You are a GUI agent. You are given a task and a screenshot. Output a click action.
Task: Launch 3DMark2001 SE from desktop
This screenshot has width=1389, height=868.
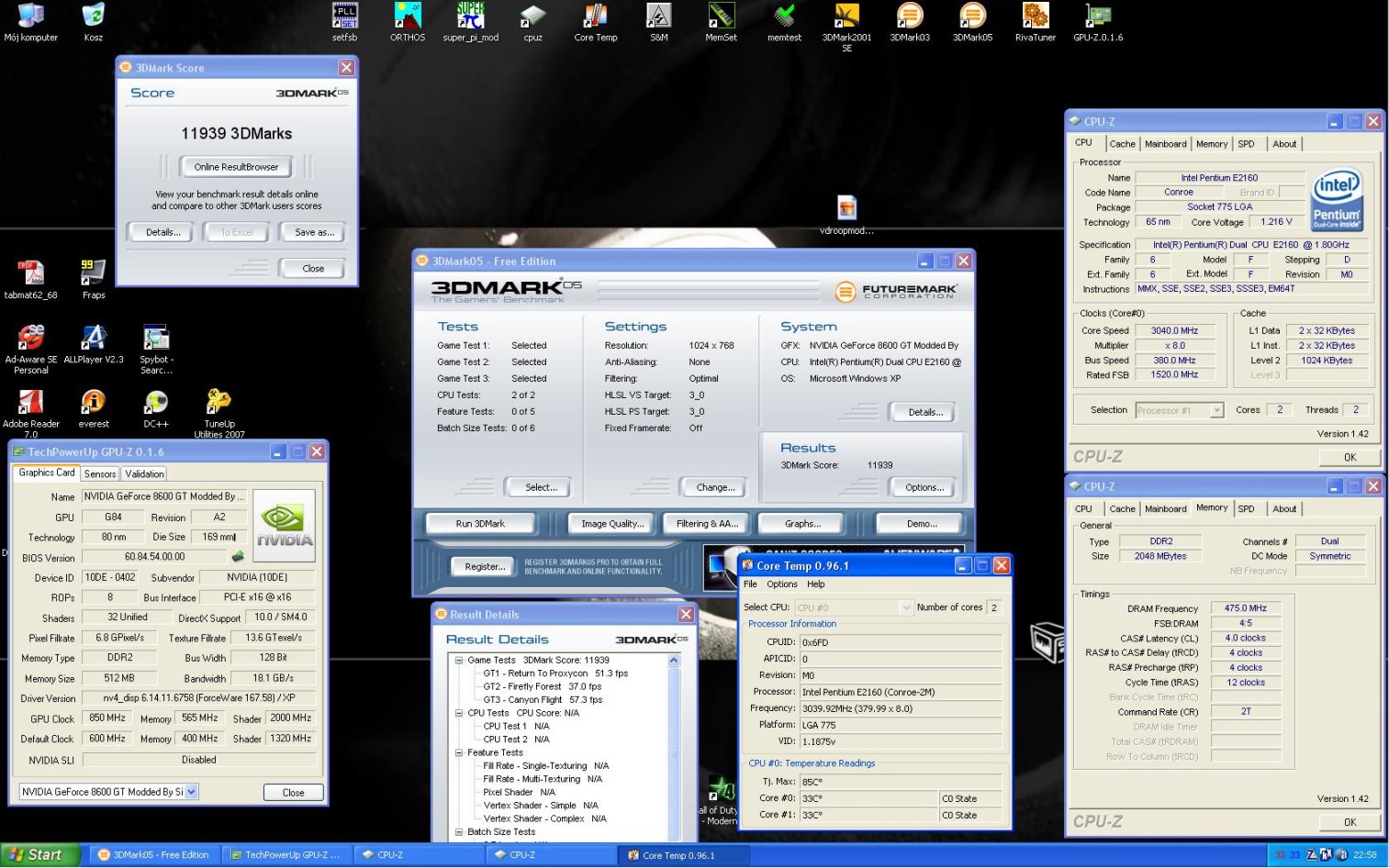pyautogui.click(x=846, y=27)
